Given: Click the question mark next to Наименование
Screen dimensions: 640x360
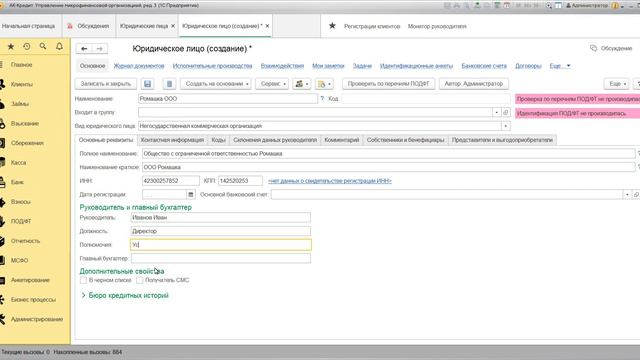Looking at the screenshot, I should 322,99.
